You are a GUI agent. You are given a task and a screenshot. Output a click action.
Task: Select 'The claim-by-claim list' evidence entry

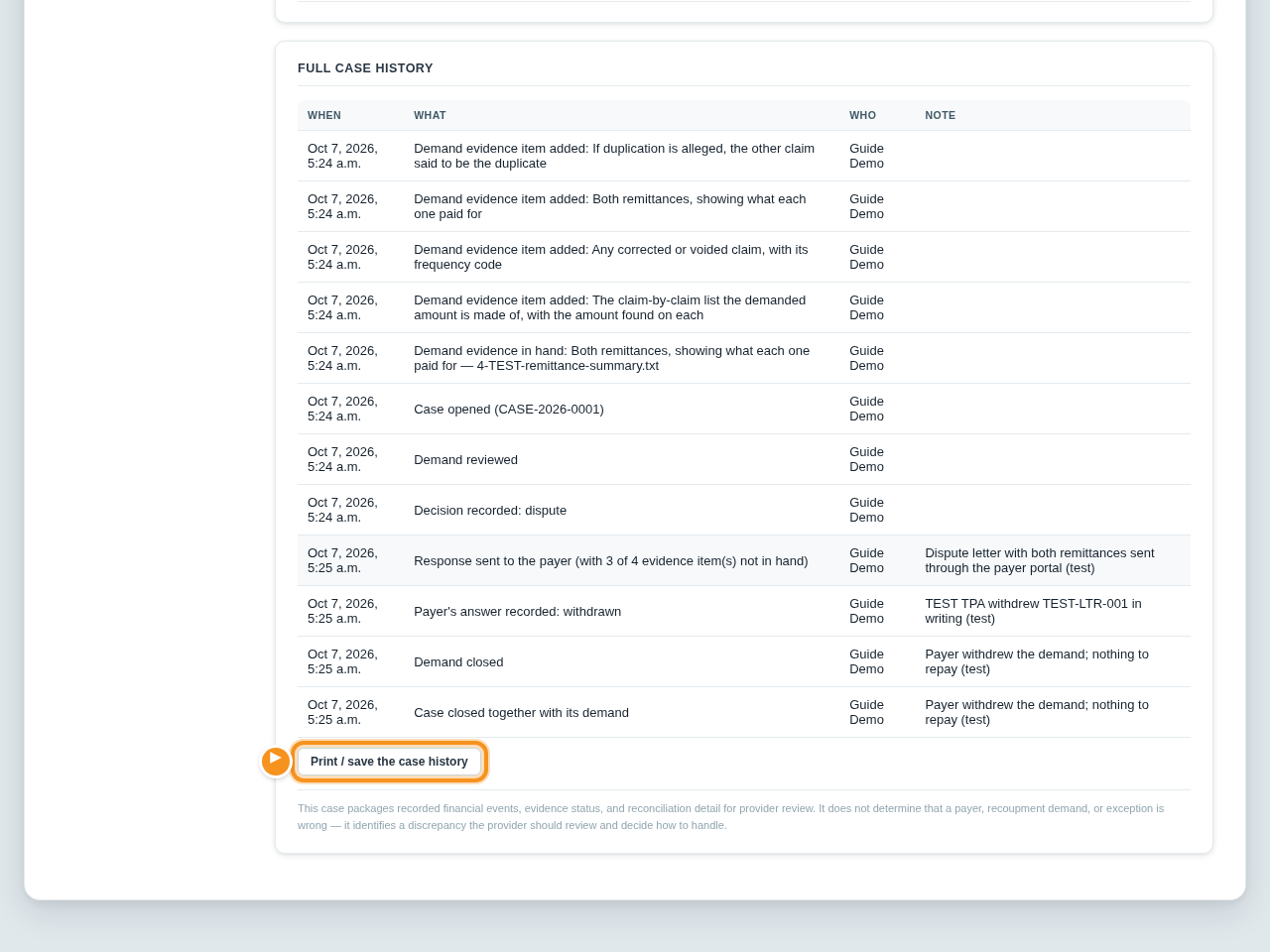pos(744,307)
